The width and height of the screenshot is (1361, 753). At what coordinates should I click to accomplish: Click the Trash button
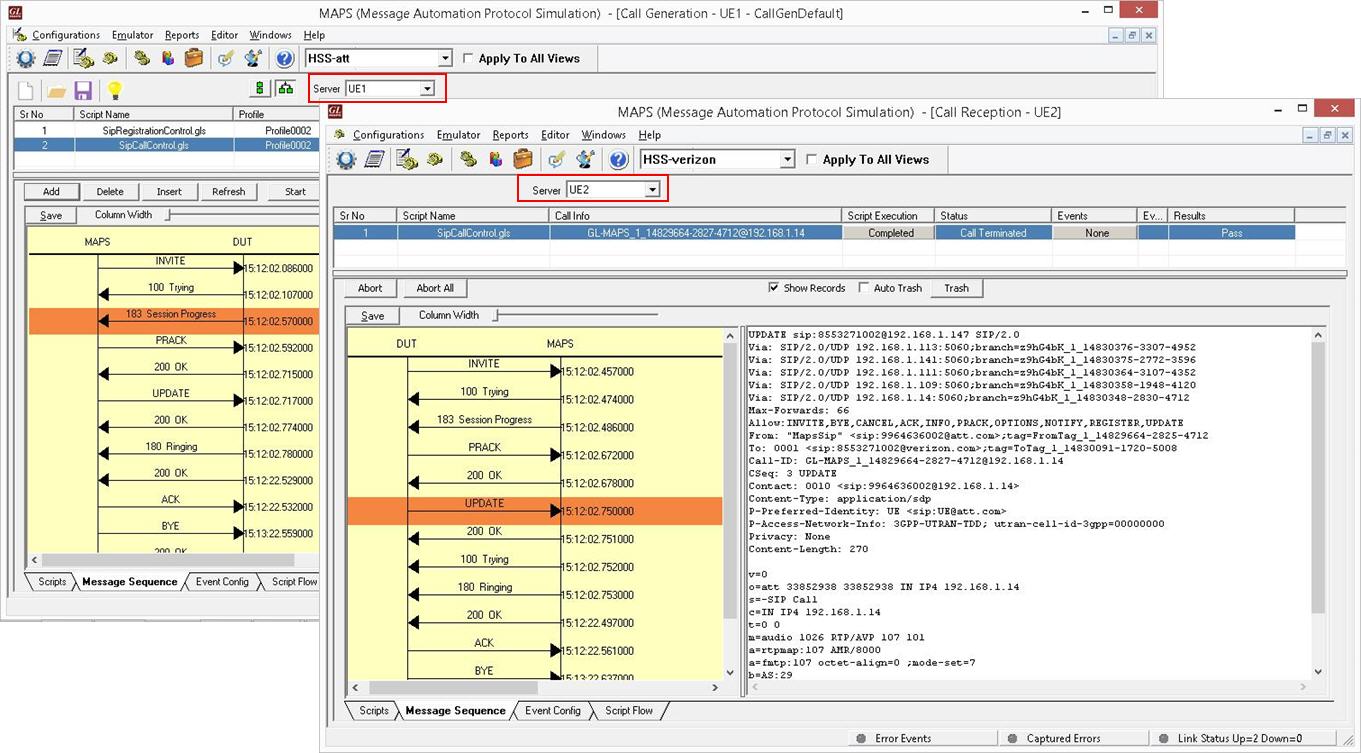[x=957, y=288]
